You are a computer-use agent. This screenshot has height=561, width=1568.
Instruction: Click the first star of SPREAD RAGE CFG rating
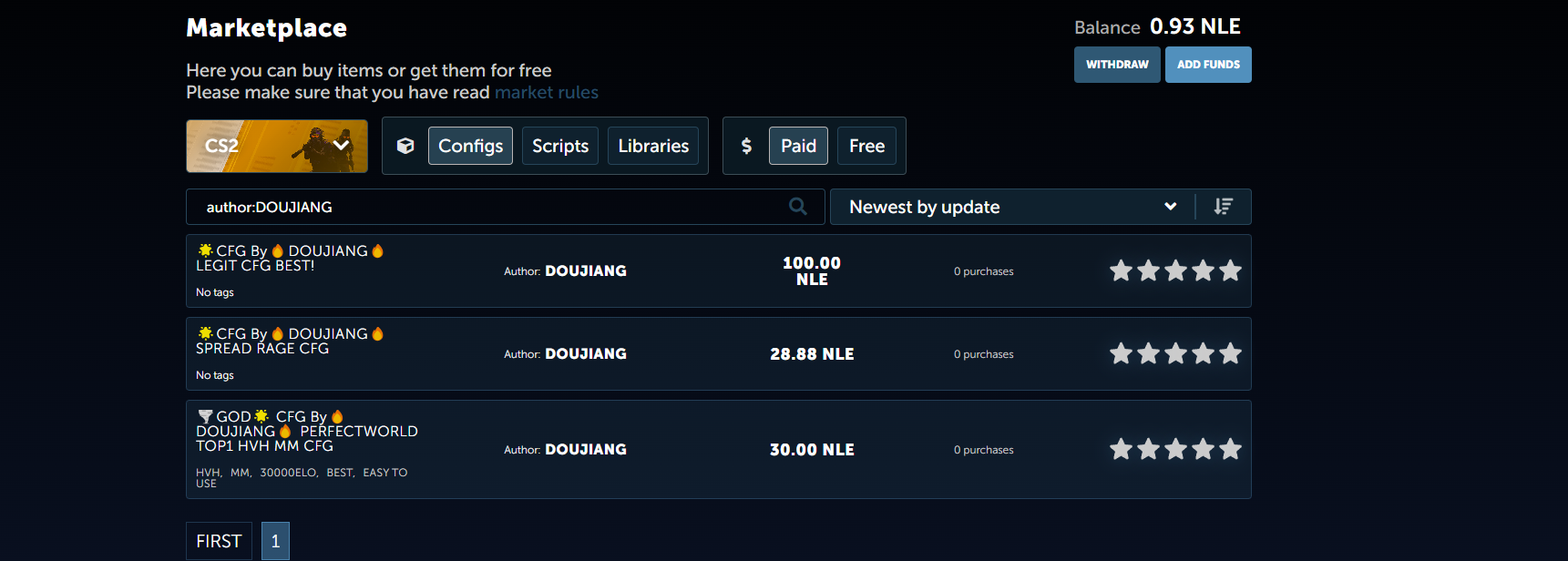(x=1121, y=353)
